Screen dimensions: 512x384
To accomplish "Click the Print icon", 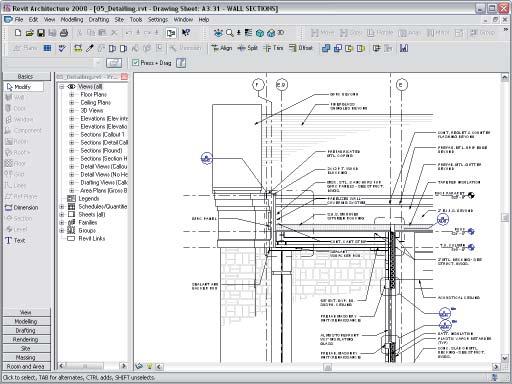I will click(x=64, y=33).
